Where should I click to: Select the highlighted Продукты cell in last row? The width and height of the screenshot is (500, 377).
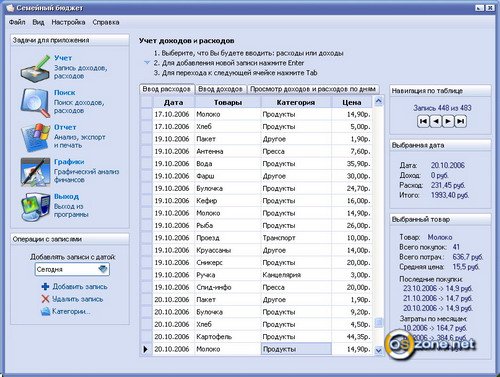point(296,349)
